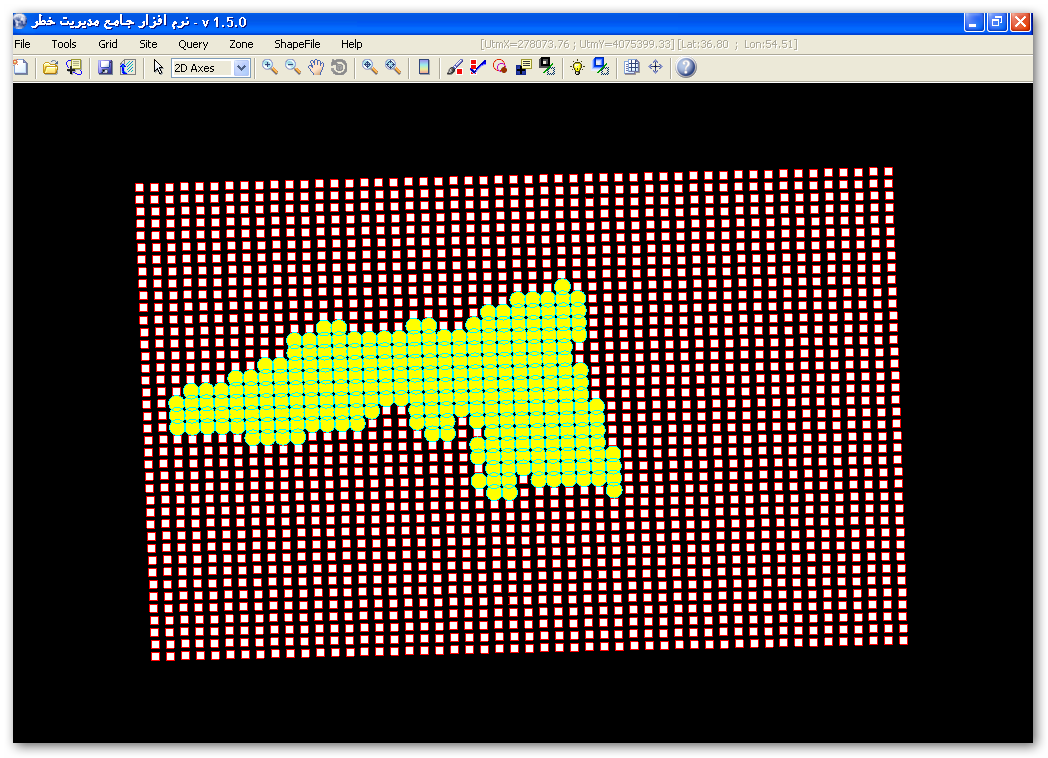Click the crosshair move icon
The height and width of the screenshot is (758, 1048).
click(656, 67)
